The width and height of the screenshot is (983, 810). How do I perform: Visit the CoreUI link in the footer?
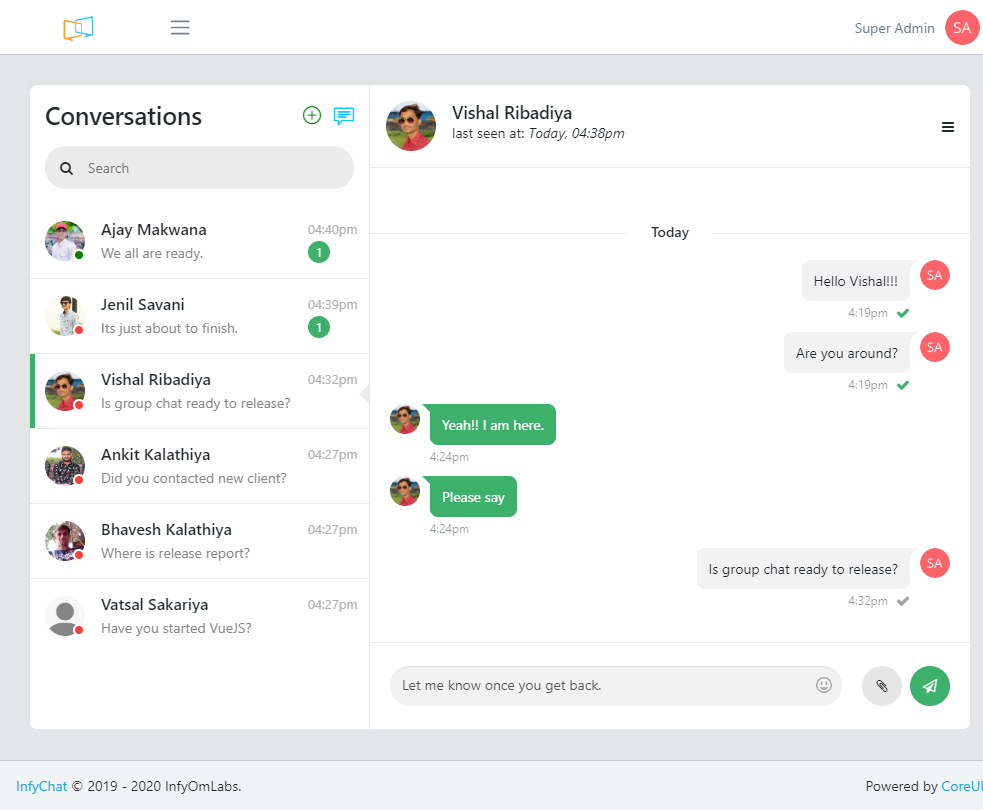pos(963,786)
